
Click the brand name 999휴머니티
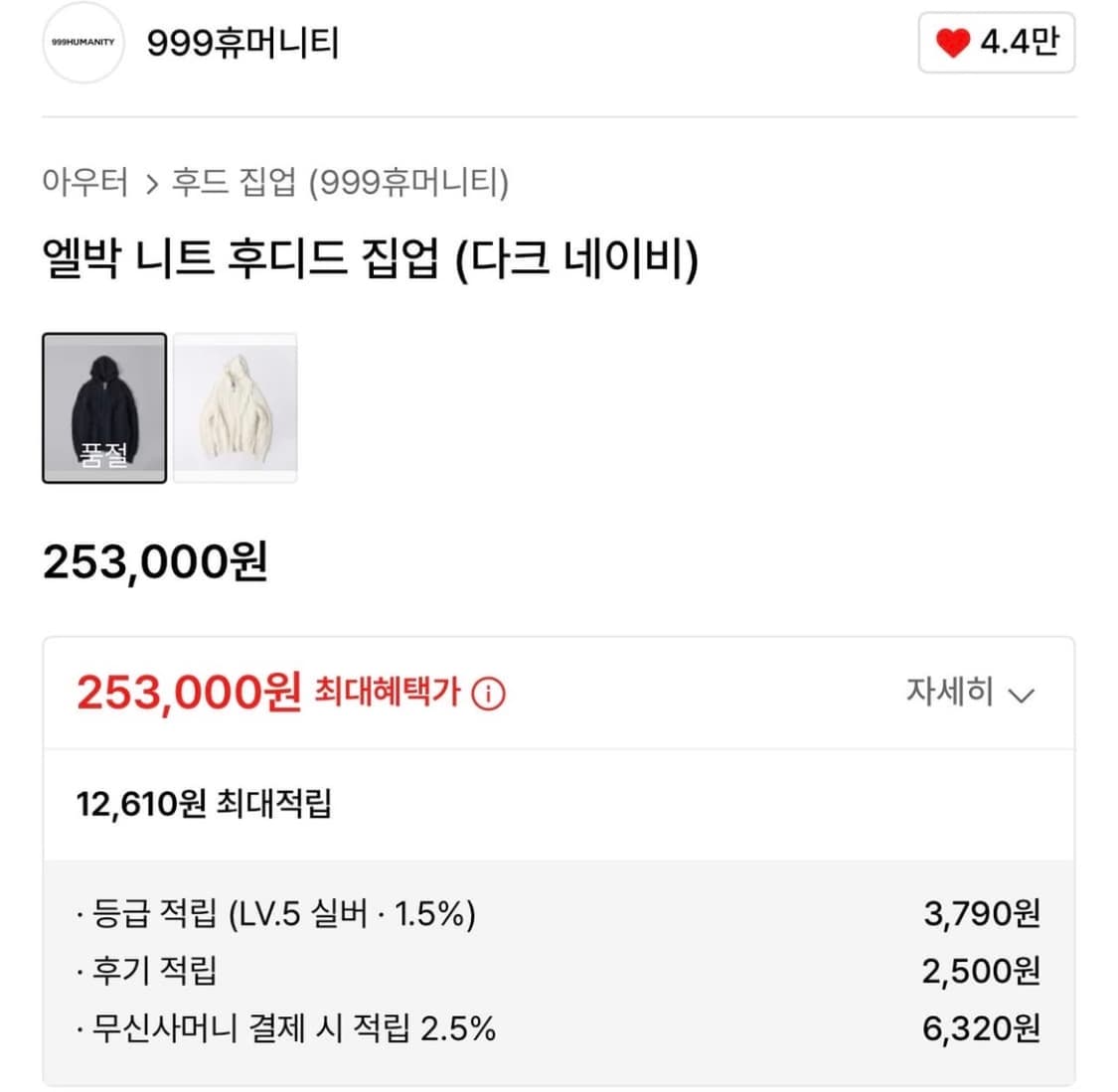[x=241, y=44]
